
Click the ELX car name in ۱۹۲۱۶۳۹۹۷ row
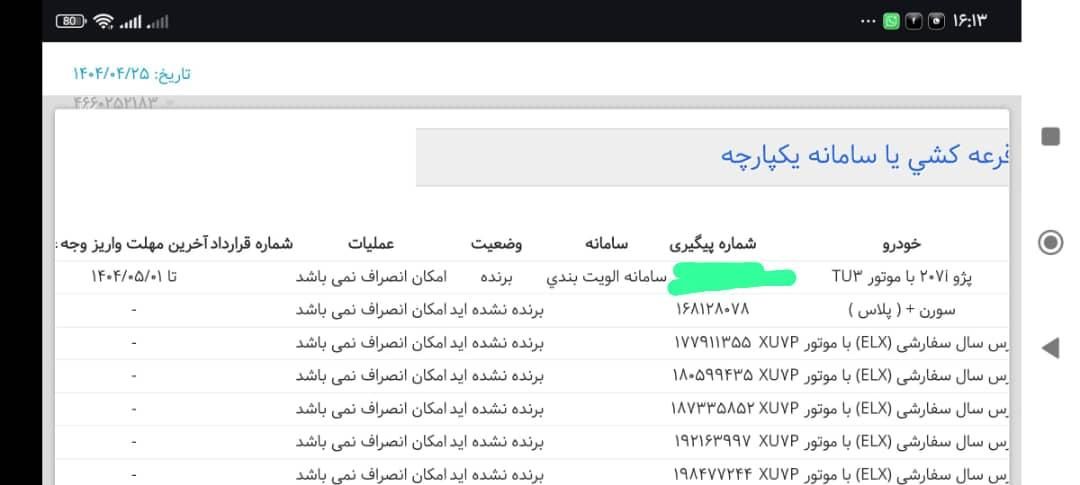click(x=884, y=442)
